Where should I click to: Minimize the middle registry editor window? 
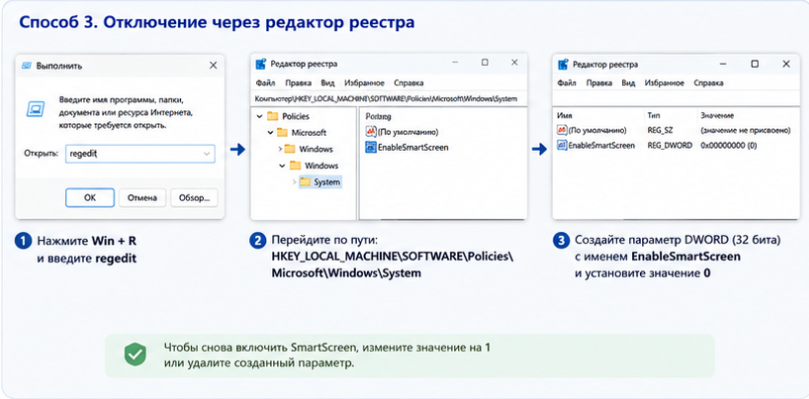click(x=456, y=63)
